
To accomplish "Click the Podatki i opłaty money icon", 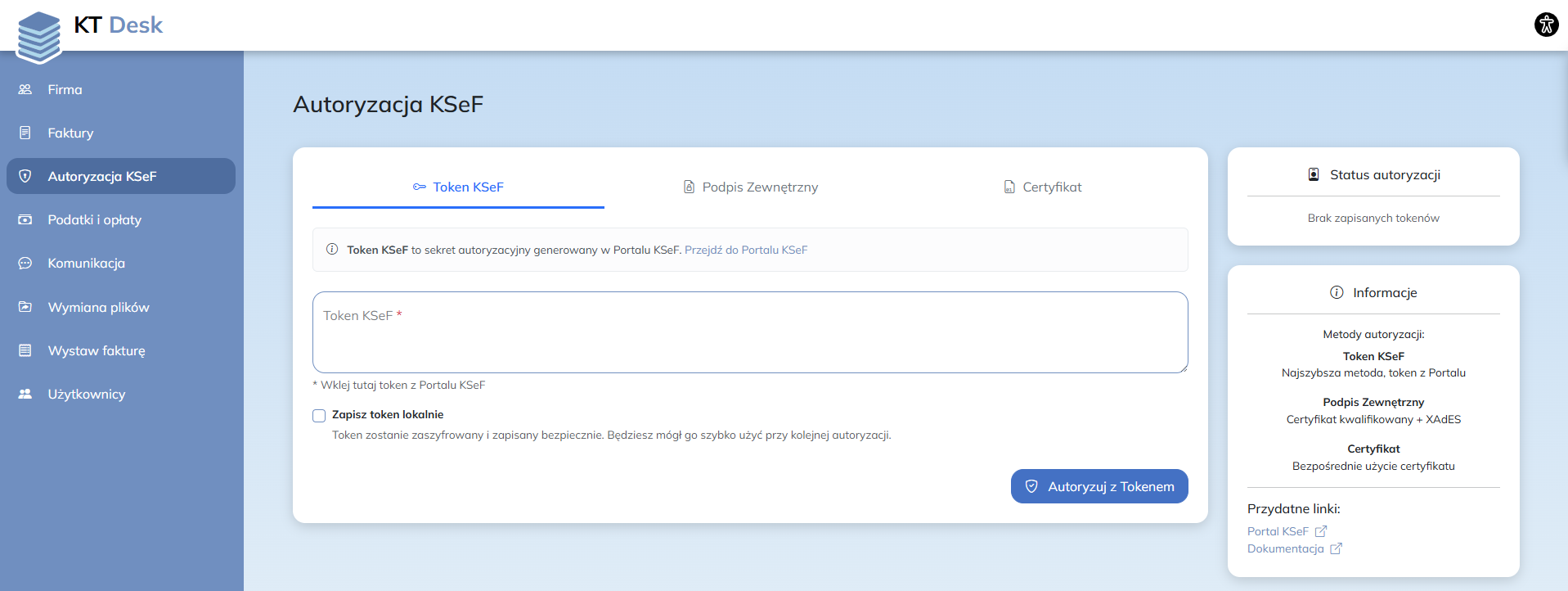I will coord(25,219).
